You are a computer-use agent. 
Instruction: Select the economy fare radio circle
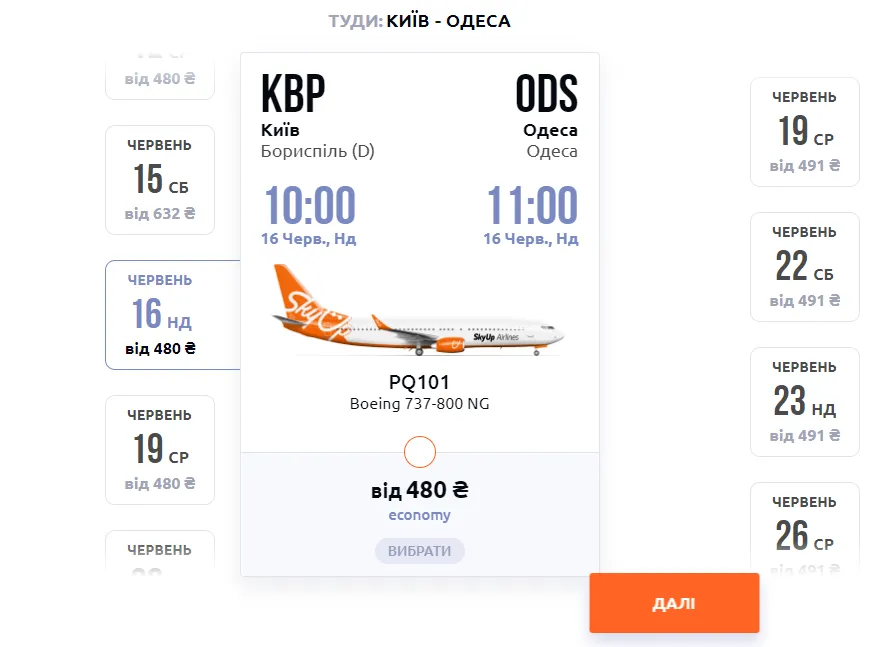point(420,452)
